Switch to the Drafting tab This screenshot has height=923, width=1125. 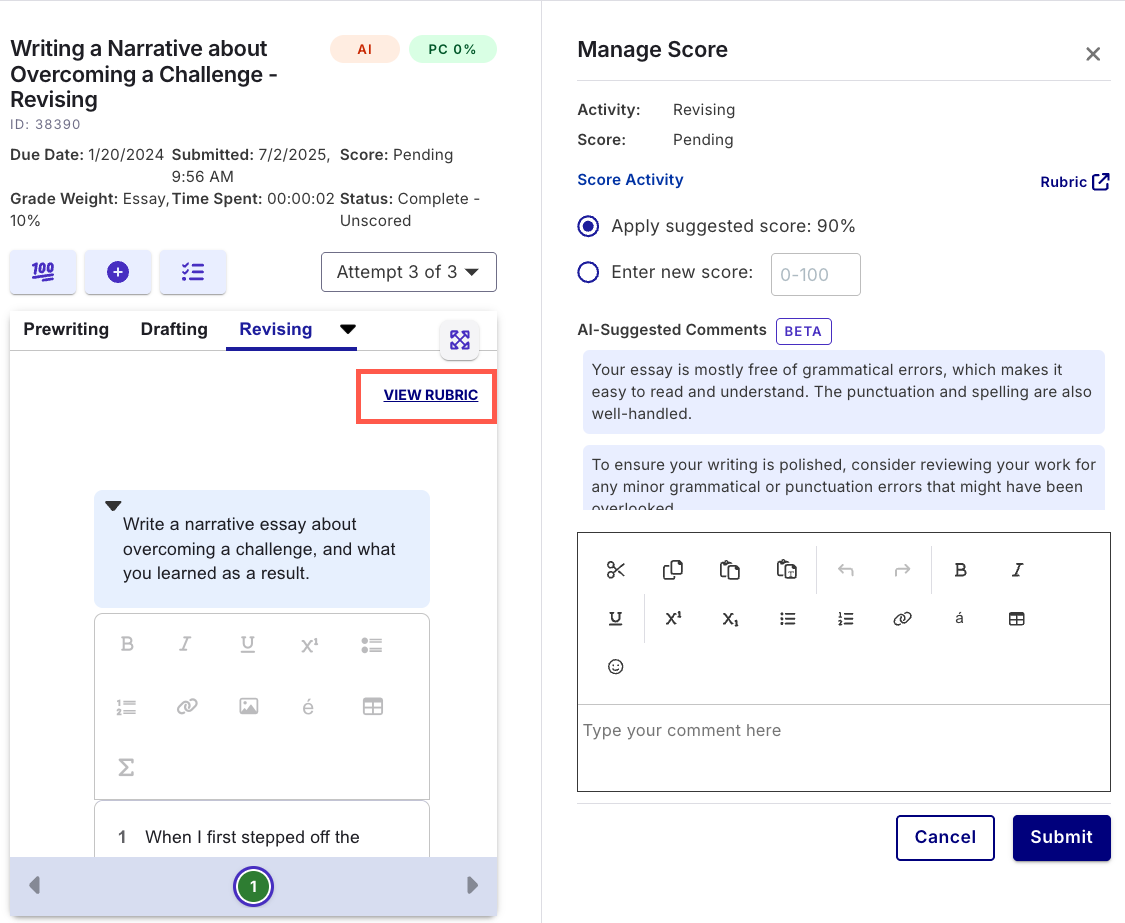[x=174, y=329]
